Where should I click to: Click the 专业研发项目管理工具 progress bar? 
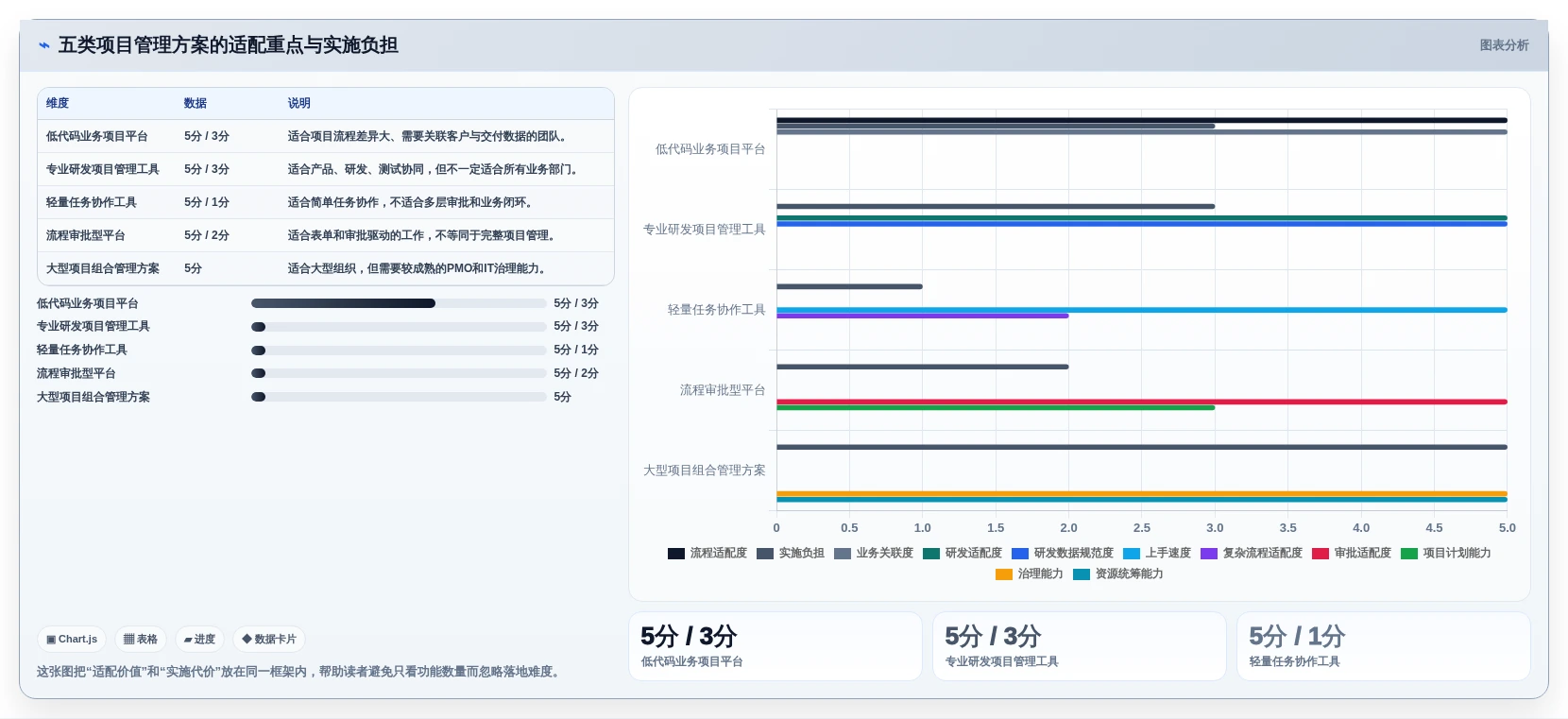(x=399, y=327)
